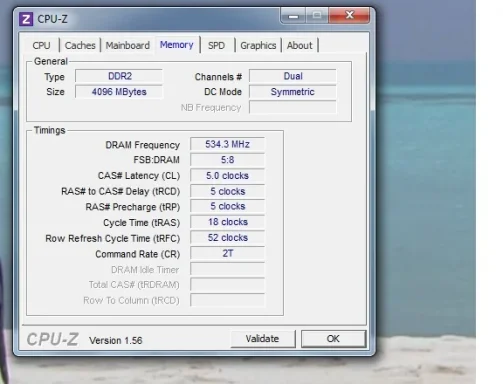Click the Validate button
This screenshot has width=503, height=384.
pyautogui.click(x=262, y=339)
